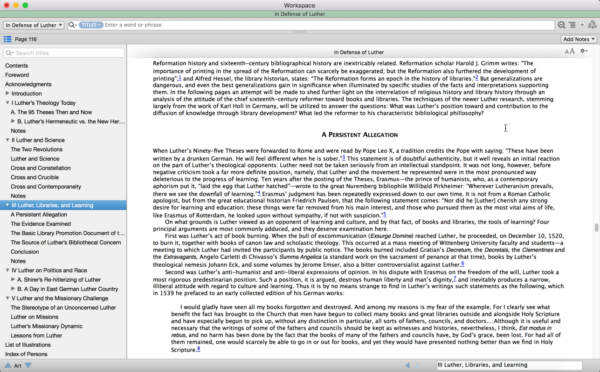Open the In Defense of Luther module dropdown
Screen dimensions: 600x372
34,25
